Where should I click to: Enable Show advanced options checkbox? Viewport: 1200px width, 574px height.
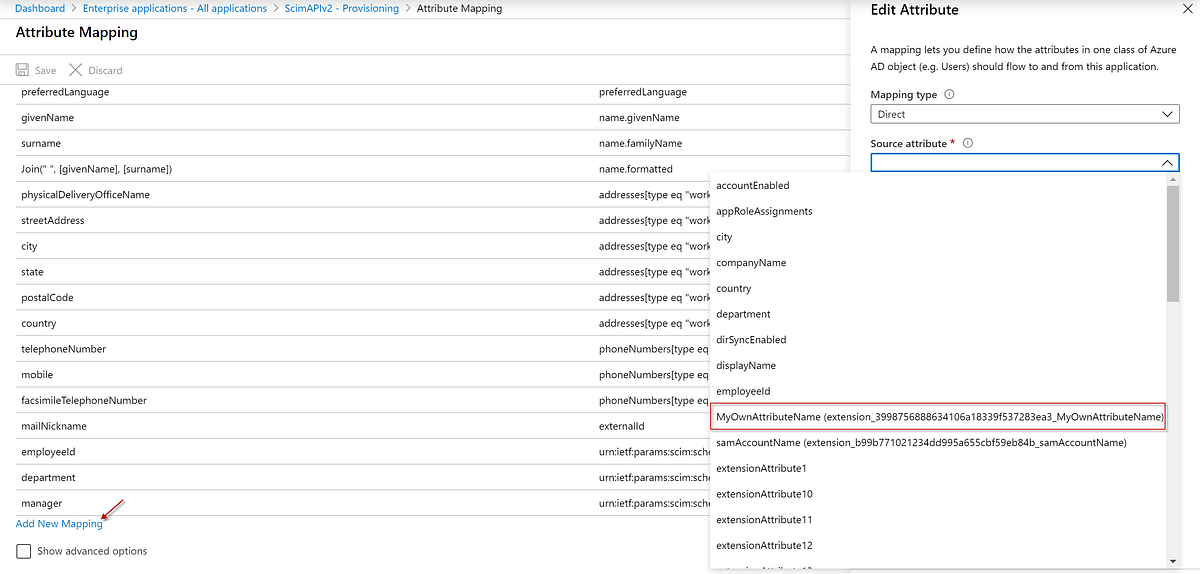23,551
